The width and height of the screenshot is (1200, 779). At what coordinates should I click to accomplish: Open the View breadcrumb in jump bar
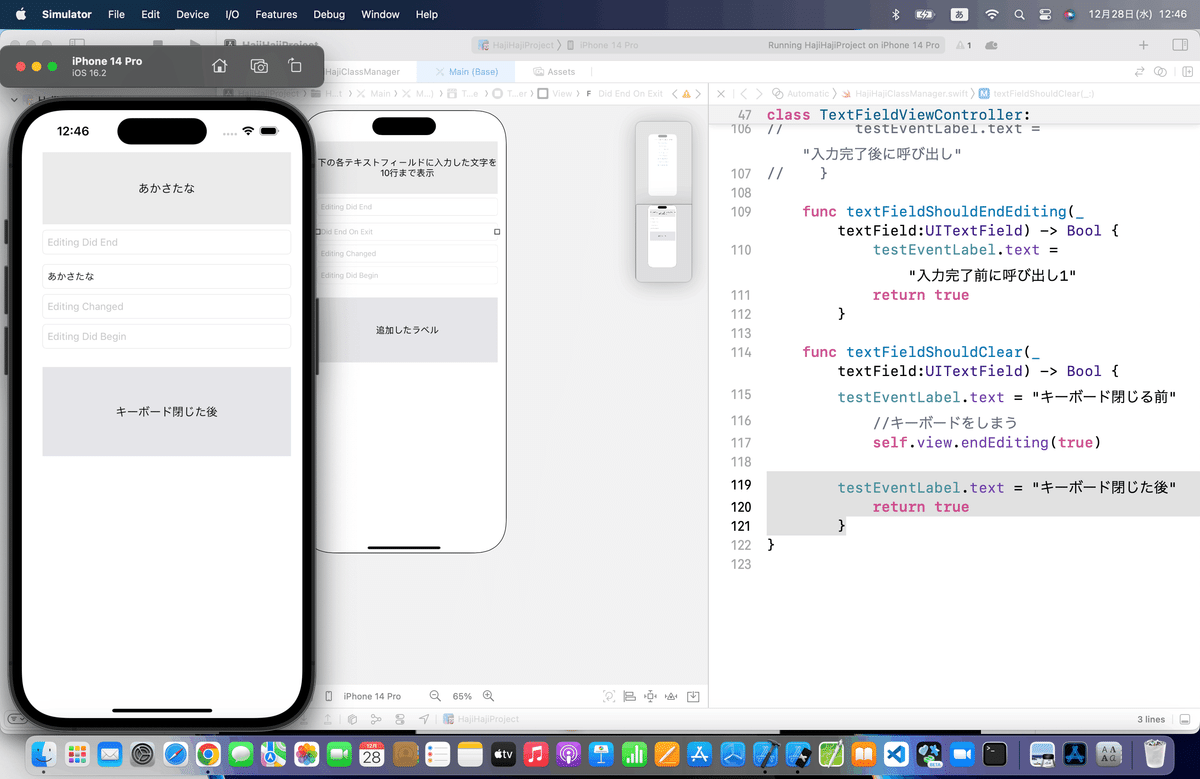(x=555, y=93)
